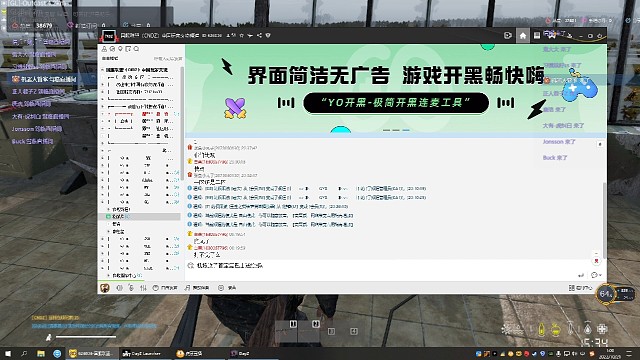640x360 pixels.
Task: Click the user avatar at bottom-left of YY
Action: point(105,288)
